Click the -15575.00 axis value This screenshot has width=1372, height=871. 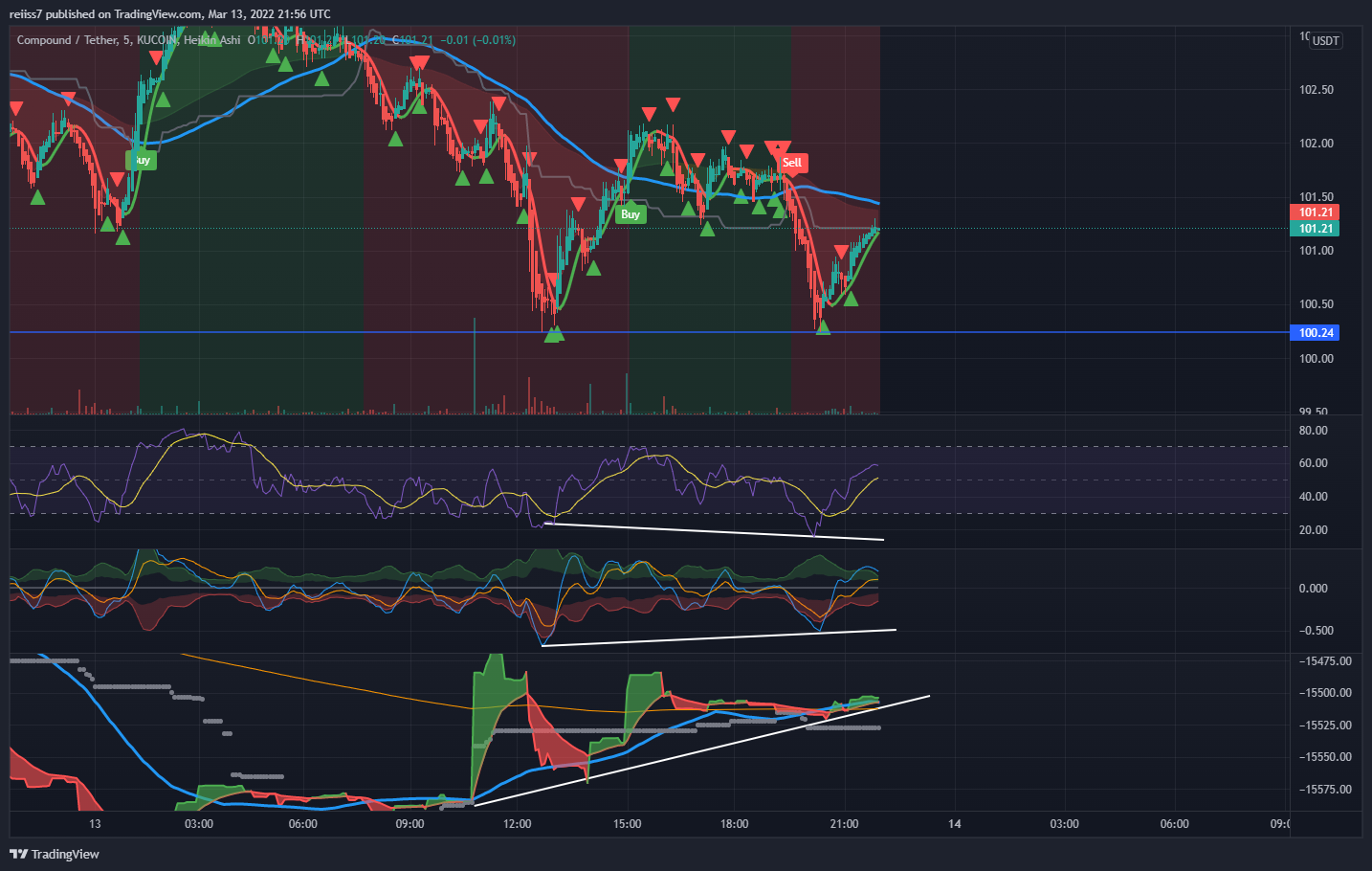[x=1325, y=790]
